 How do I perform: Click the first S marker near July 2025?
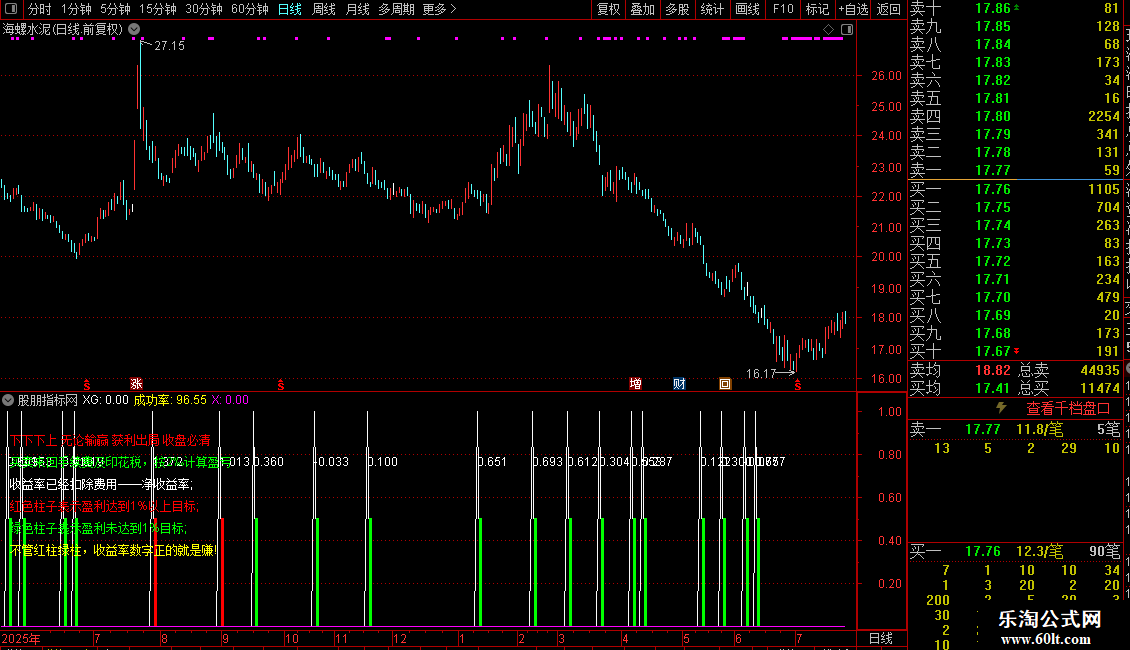pyautogui.click(x=87, y=386)
